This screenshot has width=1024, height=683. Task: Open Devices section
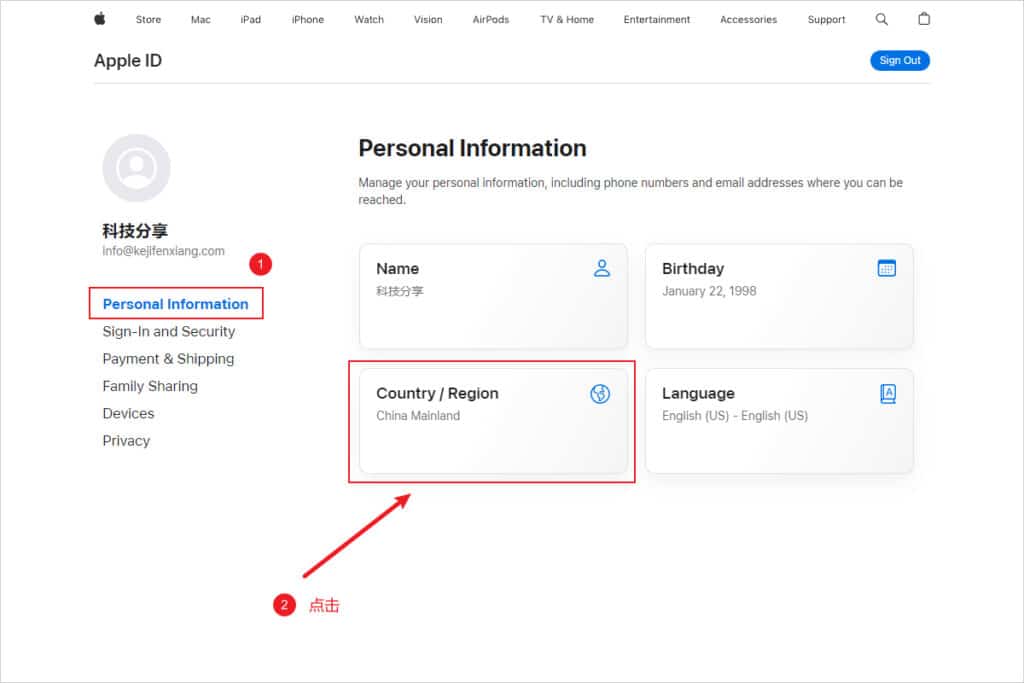[128, 413]
